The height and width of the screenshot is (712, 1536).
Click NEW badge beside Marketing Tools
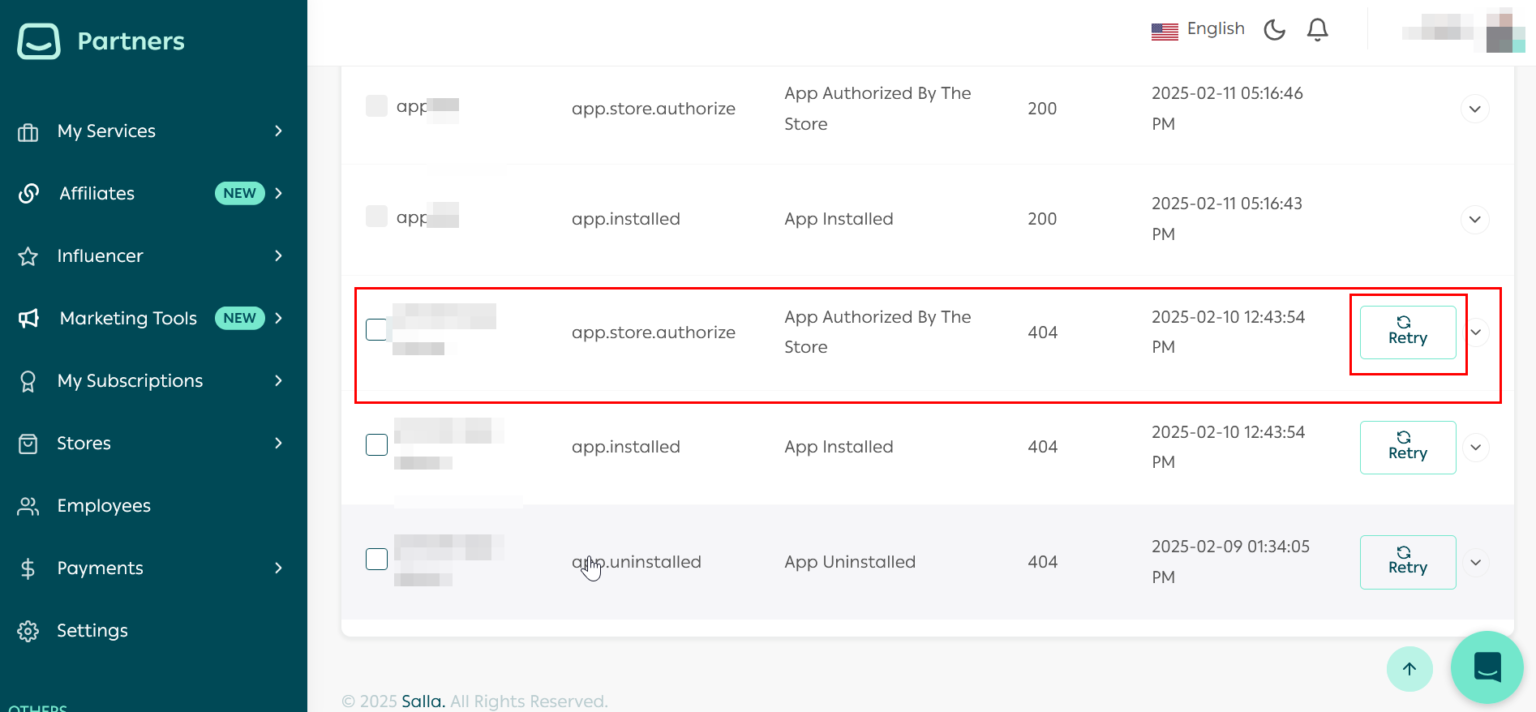click(240, 318)
